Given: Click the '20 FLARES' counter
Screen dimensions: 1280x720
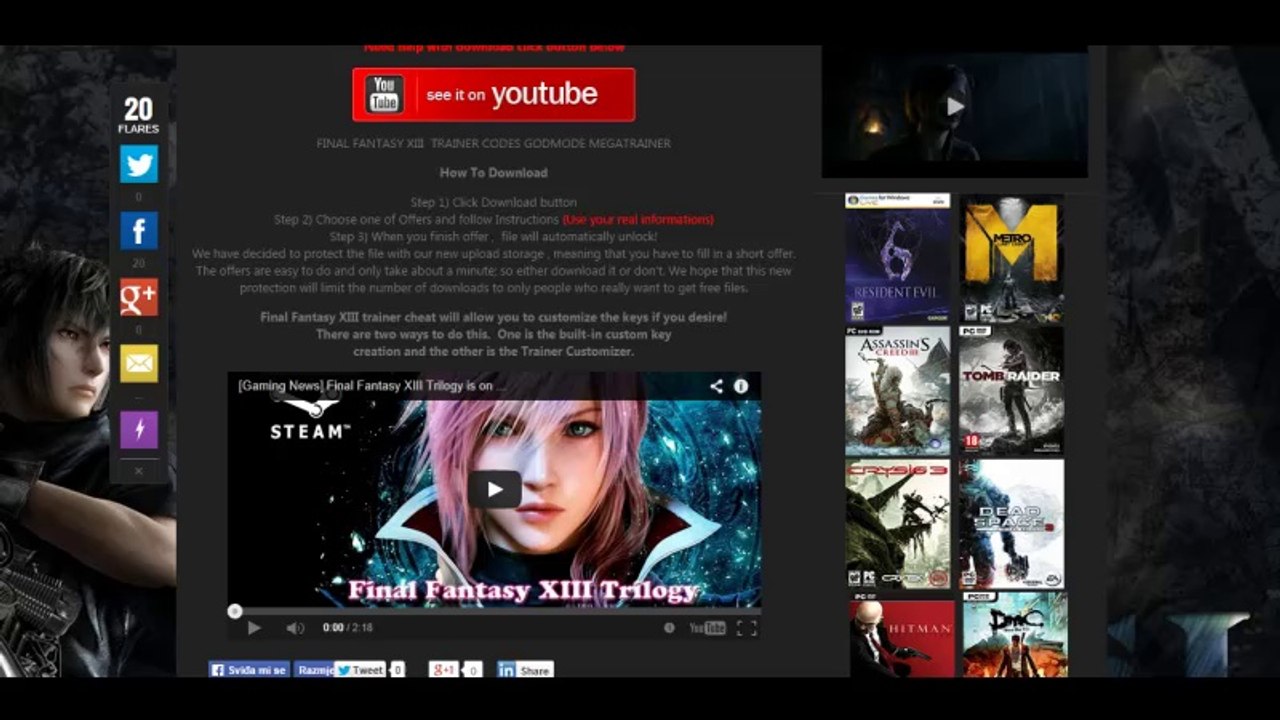Looking at the screenshot, I should [x=139, y=115].
